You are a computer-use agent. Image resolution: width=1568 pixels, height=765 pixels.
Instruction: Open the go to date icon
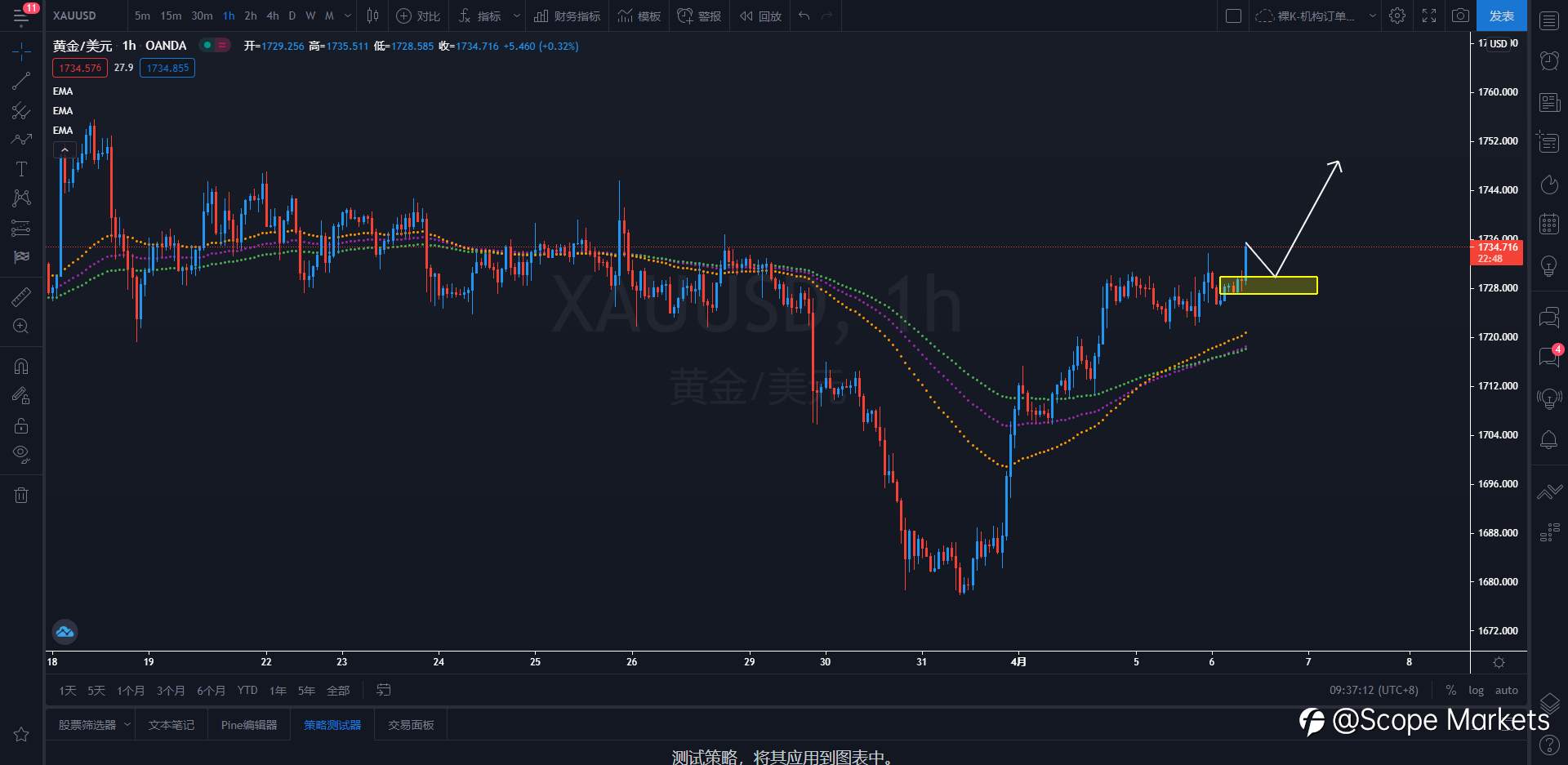[383, 691]
